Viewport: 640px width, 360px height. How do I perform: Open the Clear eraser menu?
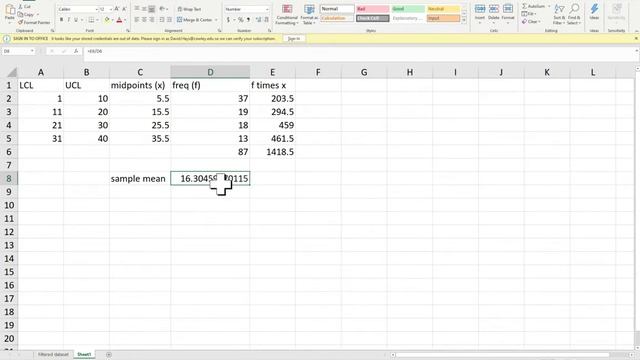531,22
